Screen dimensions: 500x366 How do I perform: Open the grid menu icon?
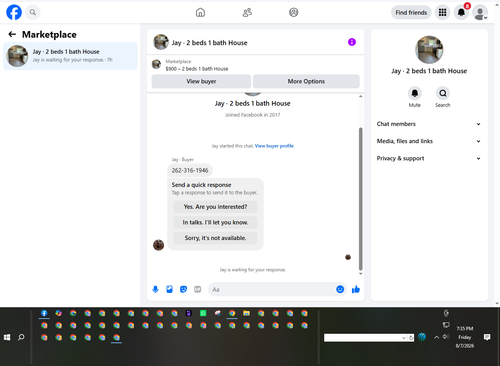click(442, 13)
